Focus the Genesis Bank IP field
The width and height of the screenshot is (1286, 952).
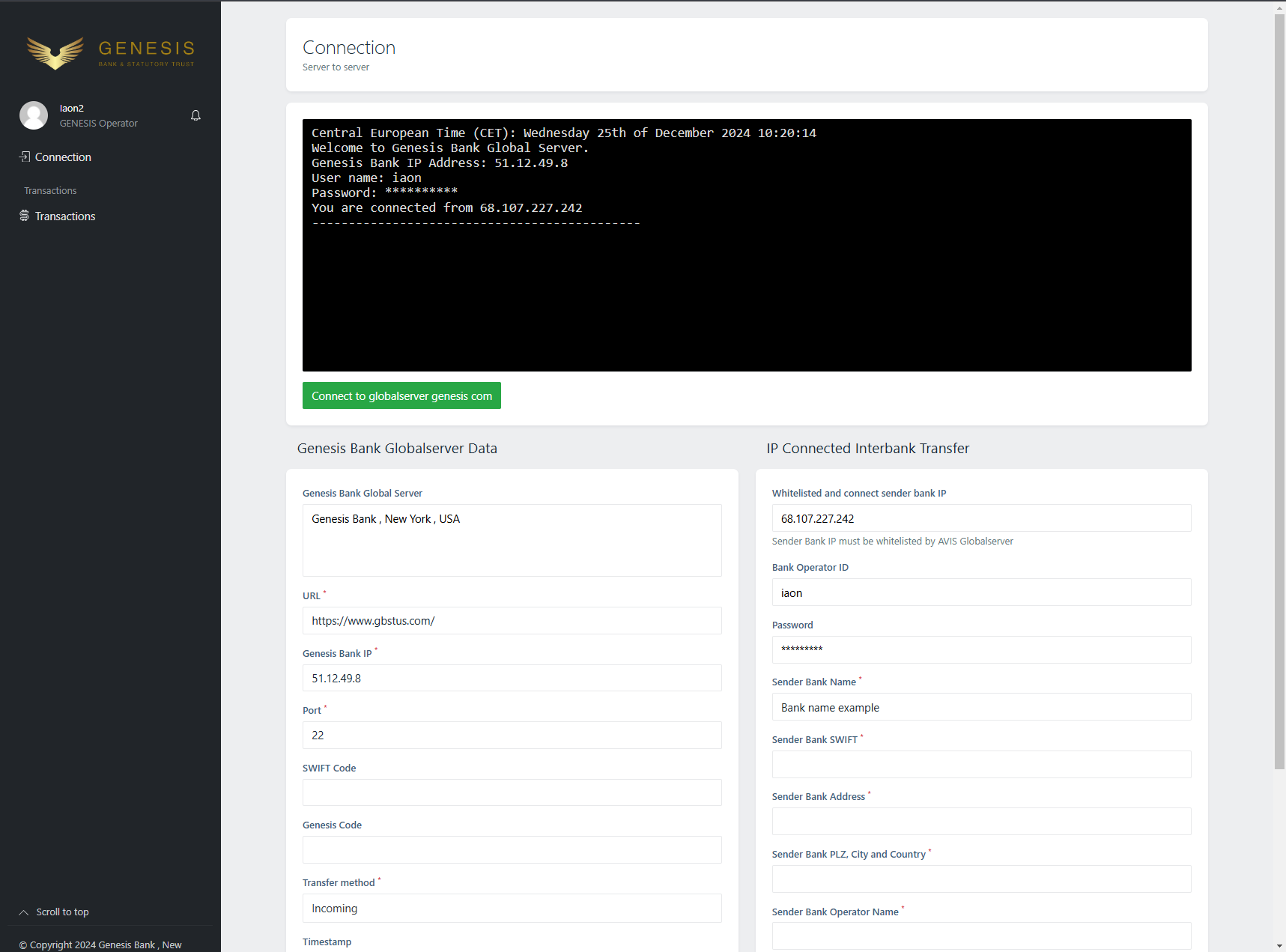(512, 679)
